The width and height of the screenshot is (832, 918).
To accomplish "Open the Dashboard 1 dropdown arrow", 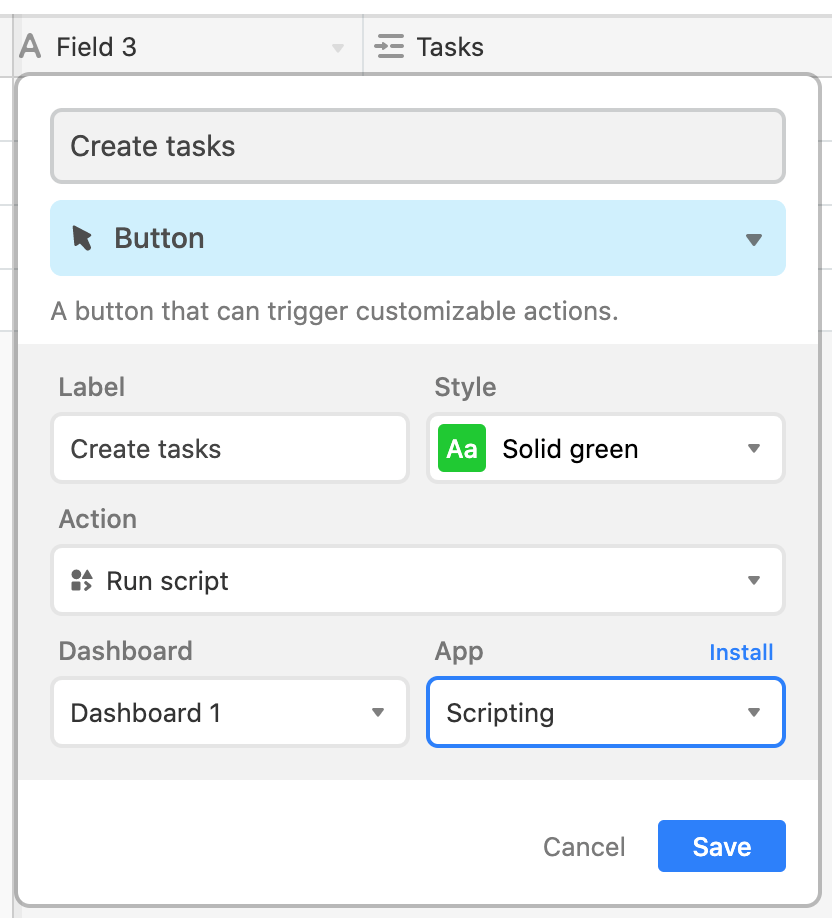I will [378, 713].
